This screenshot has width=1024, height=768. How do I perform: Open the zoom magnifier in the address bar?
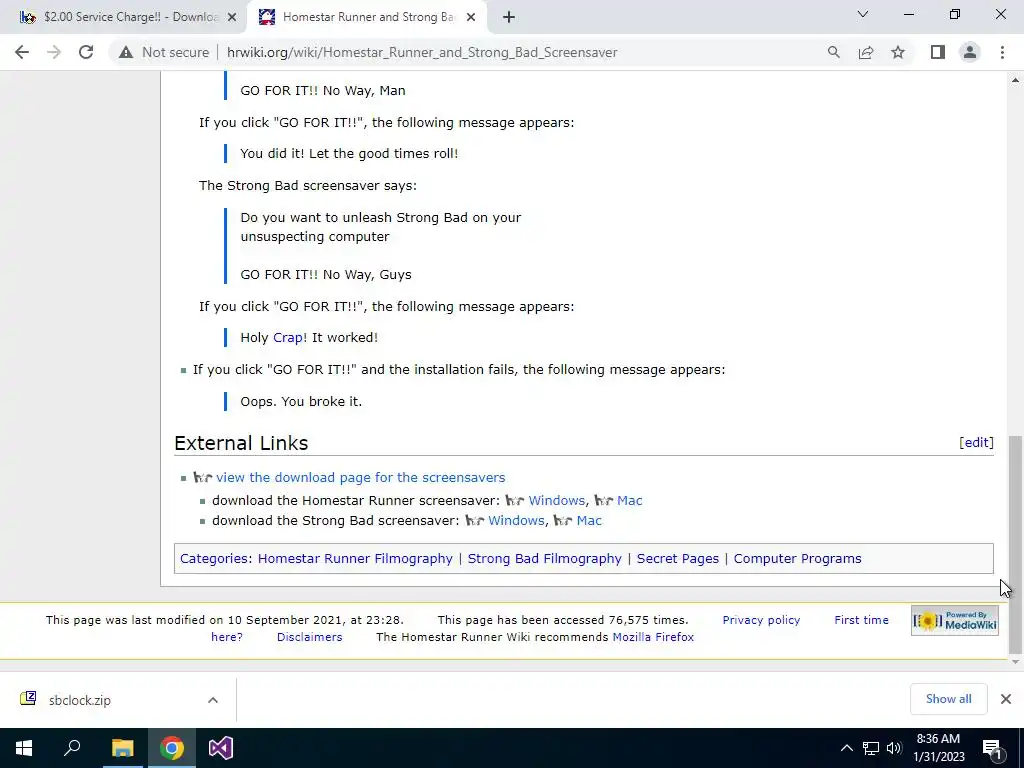pos(833,52)
